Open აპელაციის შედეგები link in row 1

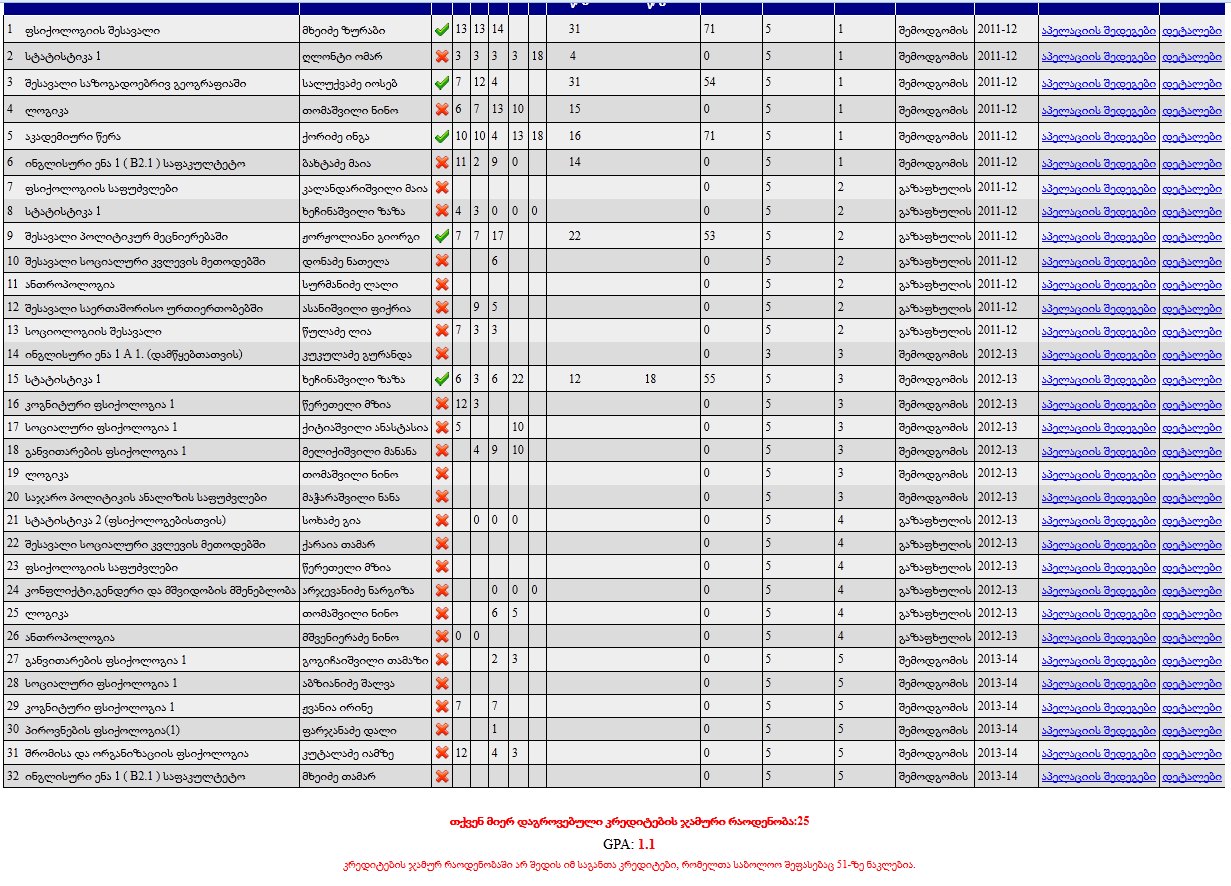pyautogui.click(x=1098, y=31)
